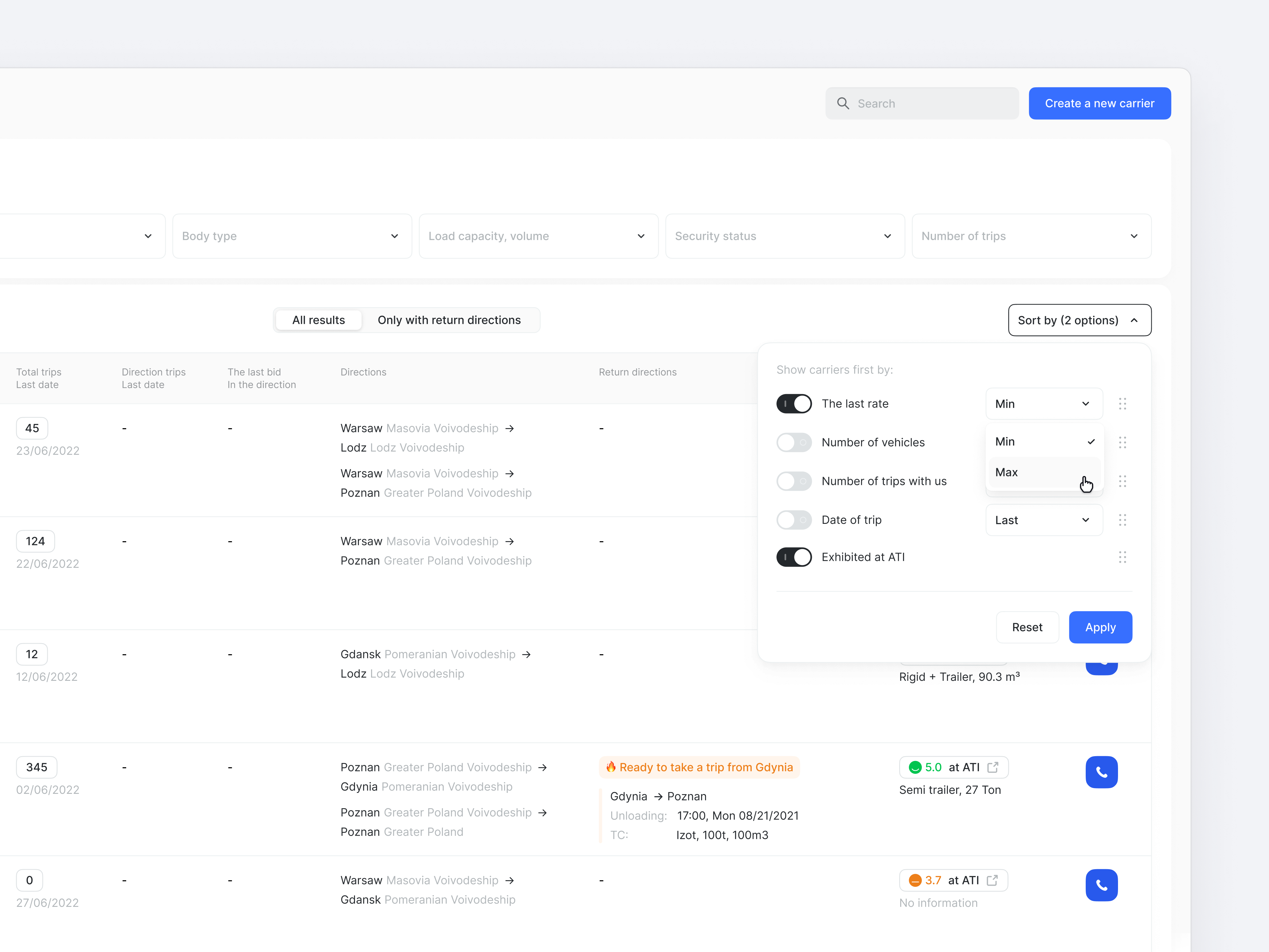
Task: Click the call icon beside the 3.7-rated carrier
Action: (1102, 885)
